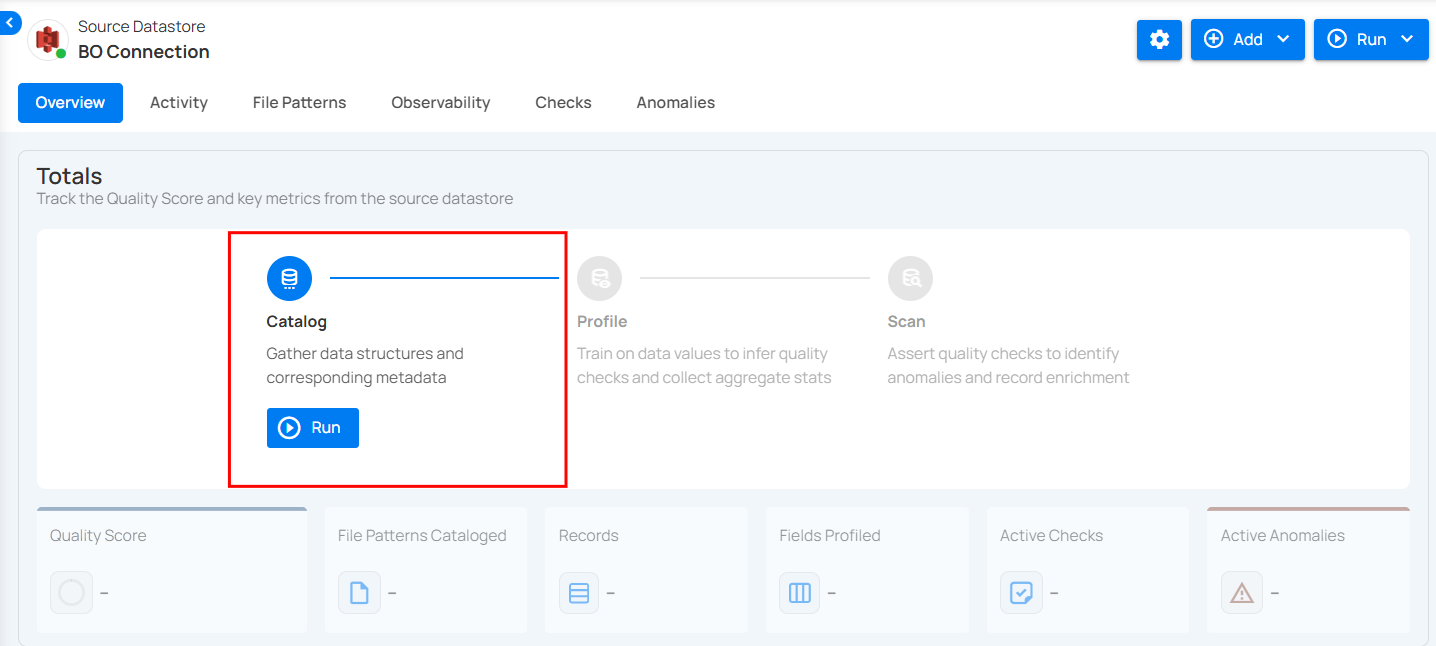Click the File Patterns Cataloged document icon
Screen dimensions: 1436x646
coord(359,593)
